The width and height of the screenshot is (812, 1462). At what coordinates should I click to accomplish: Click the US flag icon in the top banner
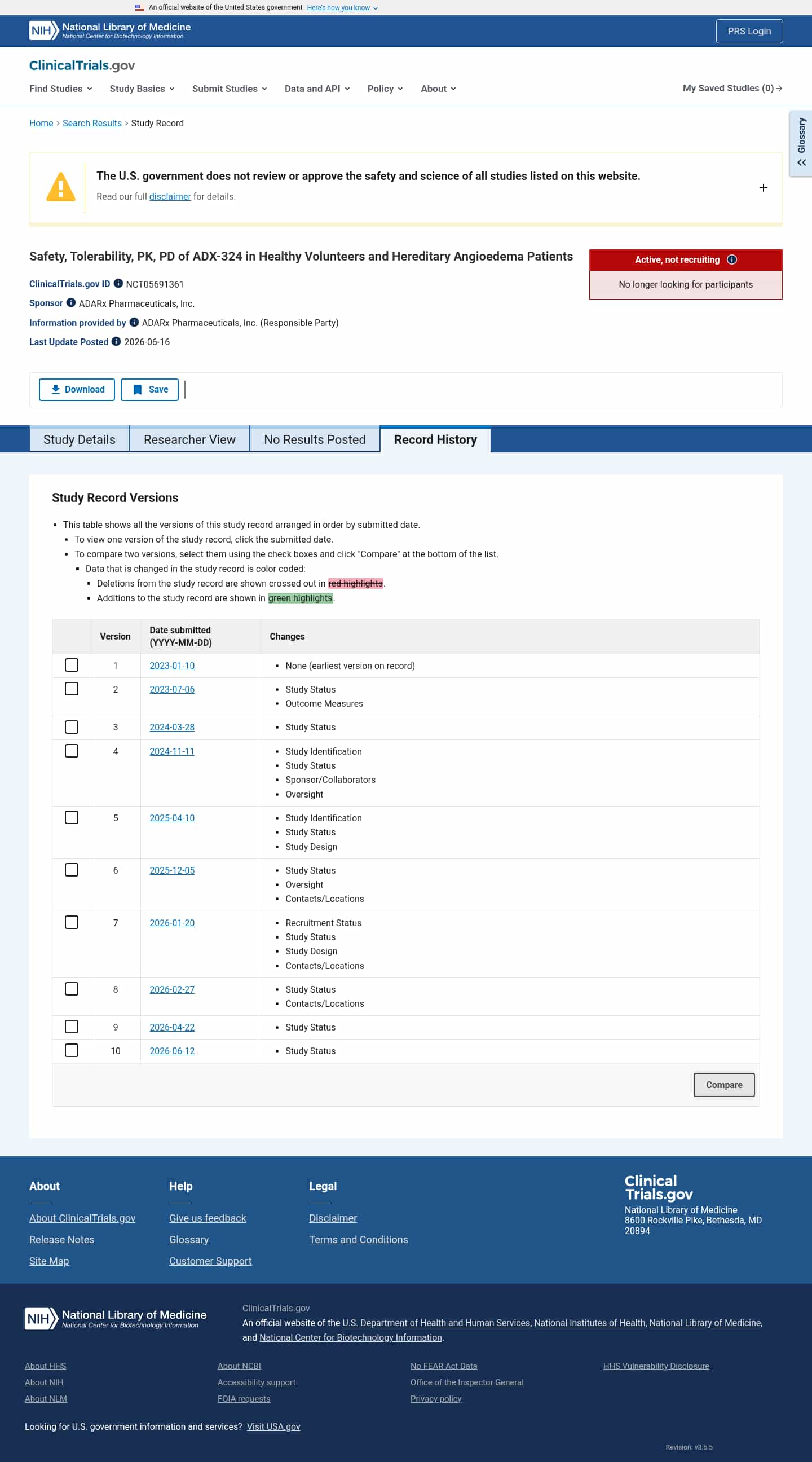(140, 7)
